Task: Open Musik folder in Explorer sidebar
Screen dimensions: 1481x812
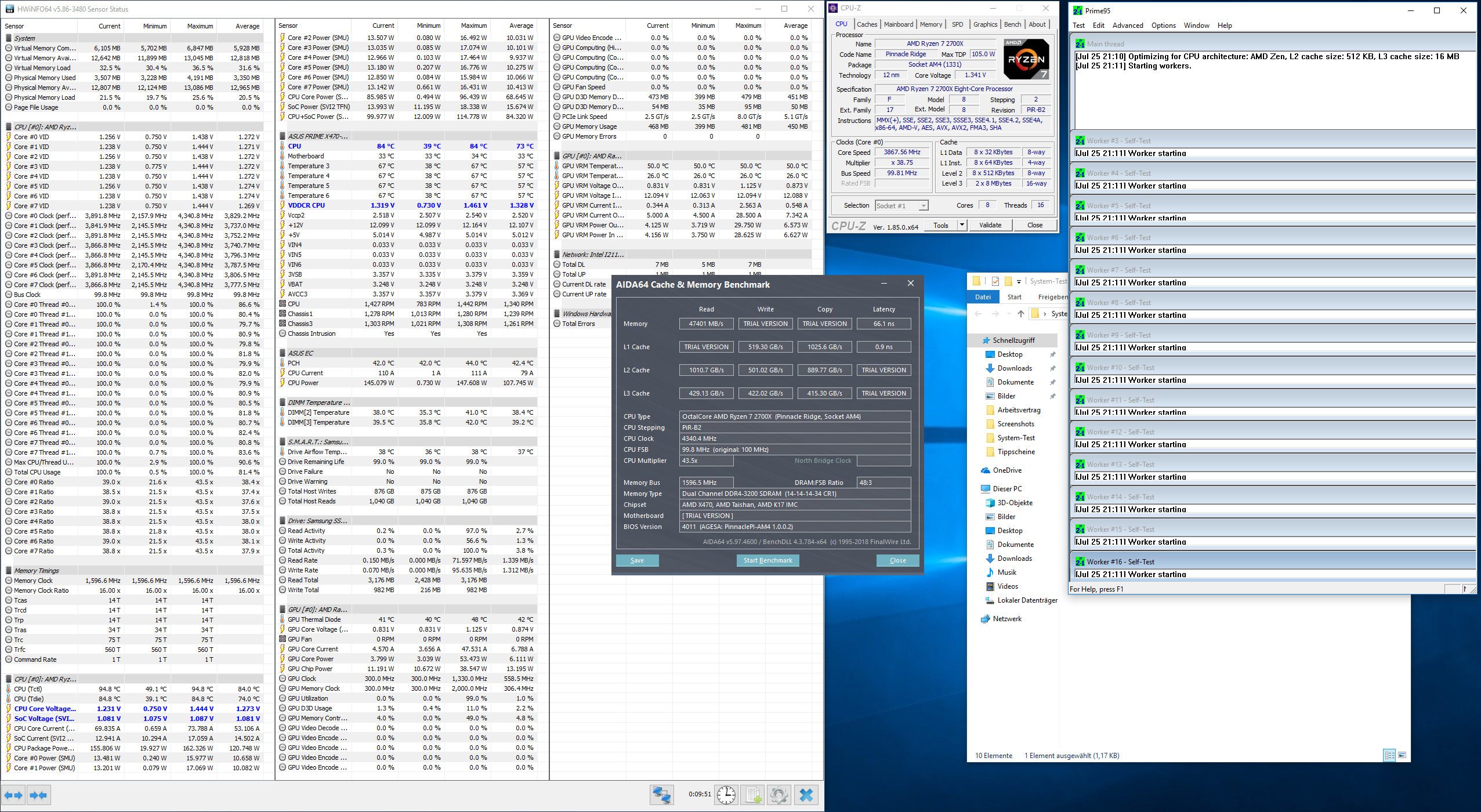Action: [x=1001, y=572]
